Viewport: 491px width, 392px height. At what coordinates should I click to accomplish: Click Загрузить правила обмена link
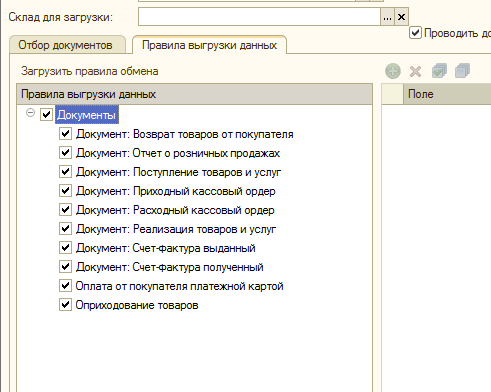coord(90,71)
